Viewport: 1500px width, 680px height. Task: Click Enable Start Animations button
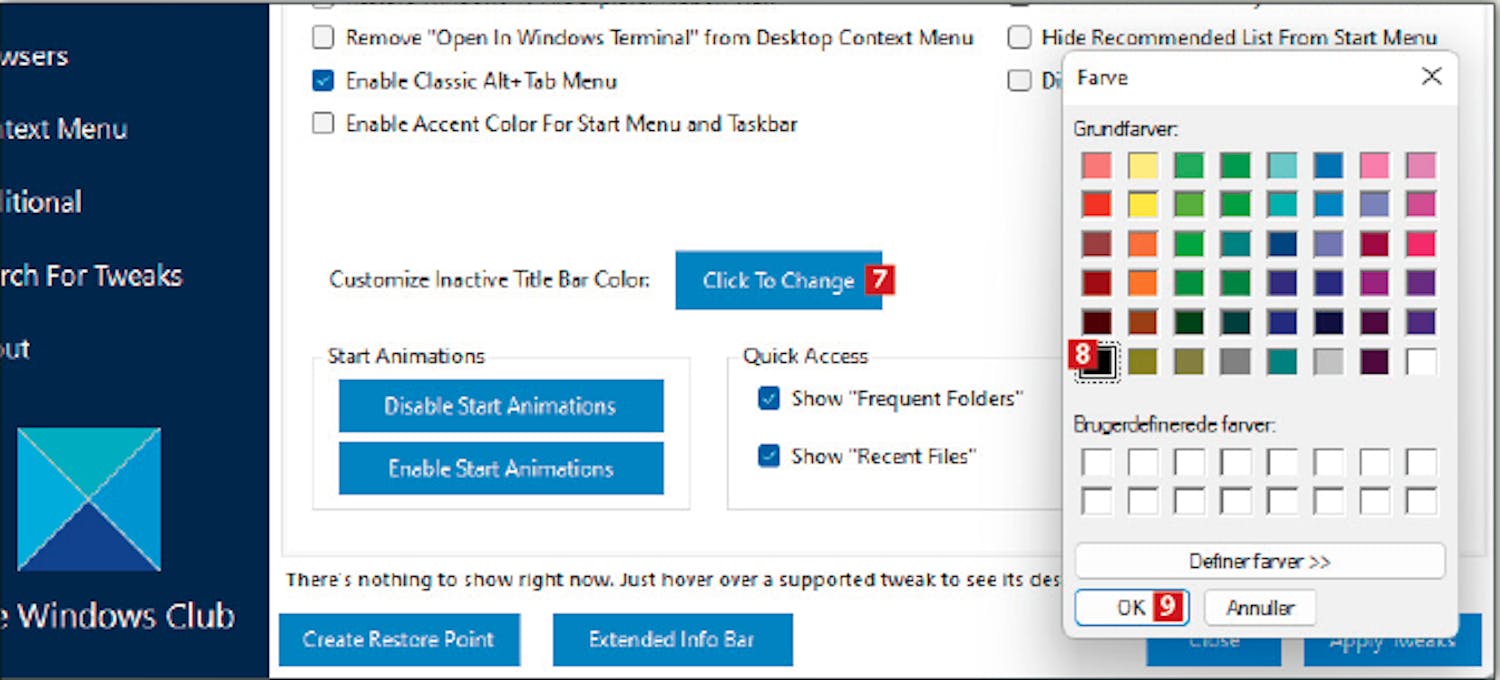pyautogui.click(x=500, y=468)
